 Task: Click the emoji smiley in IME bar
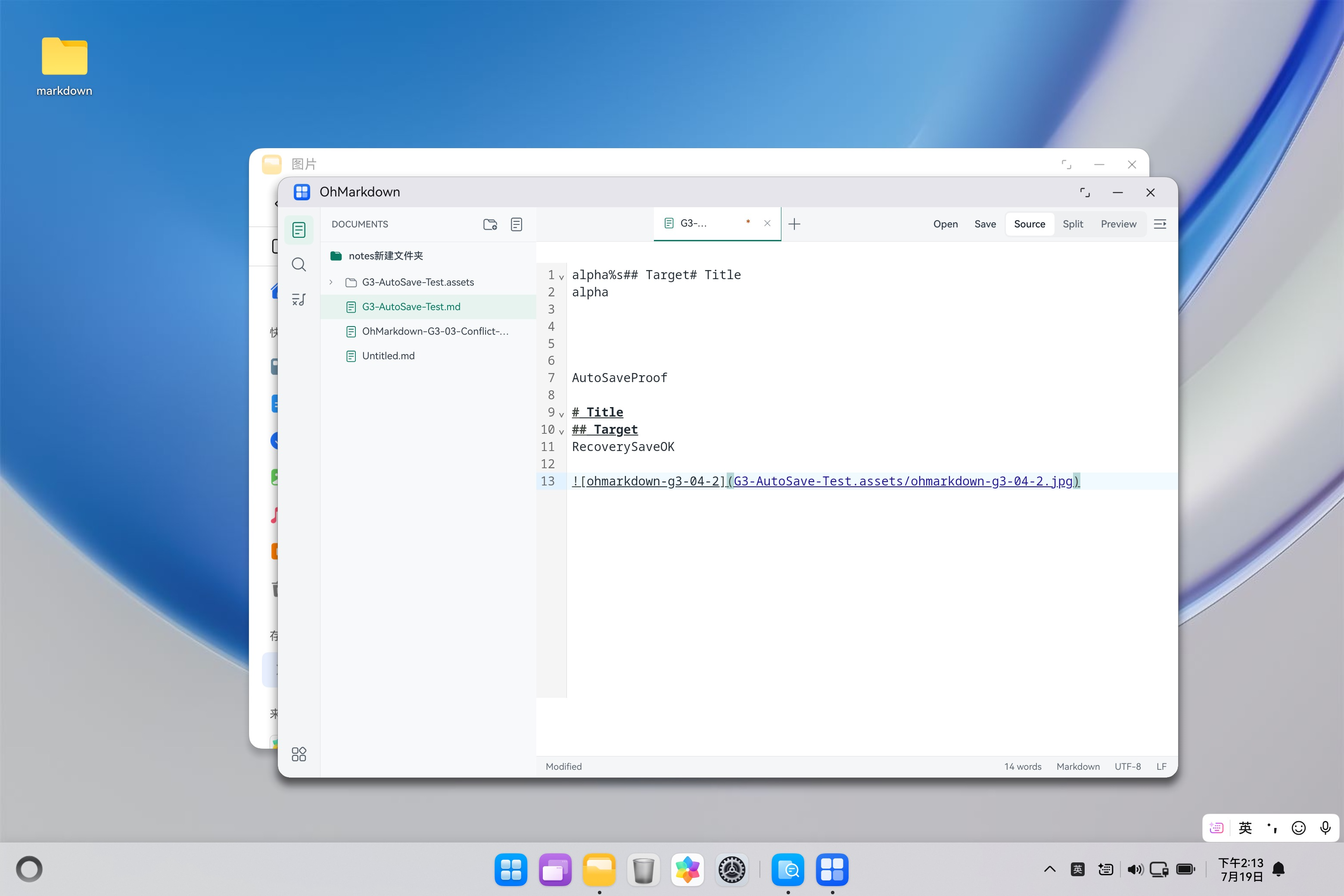[1299, 828]
